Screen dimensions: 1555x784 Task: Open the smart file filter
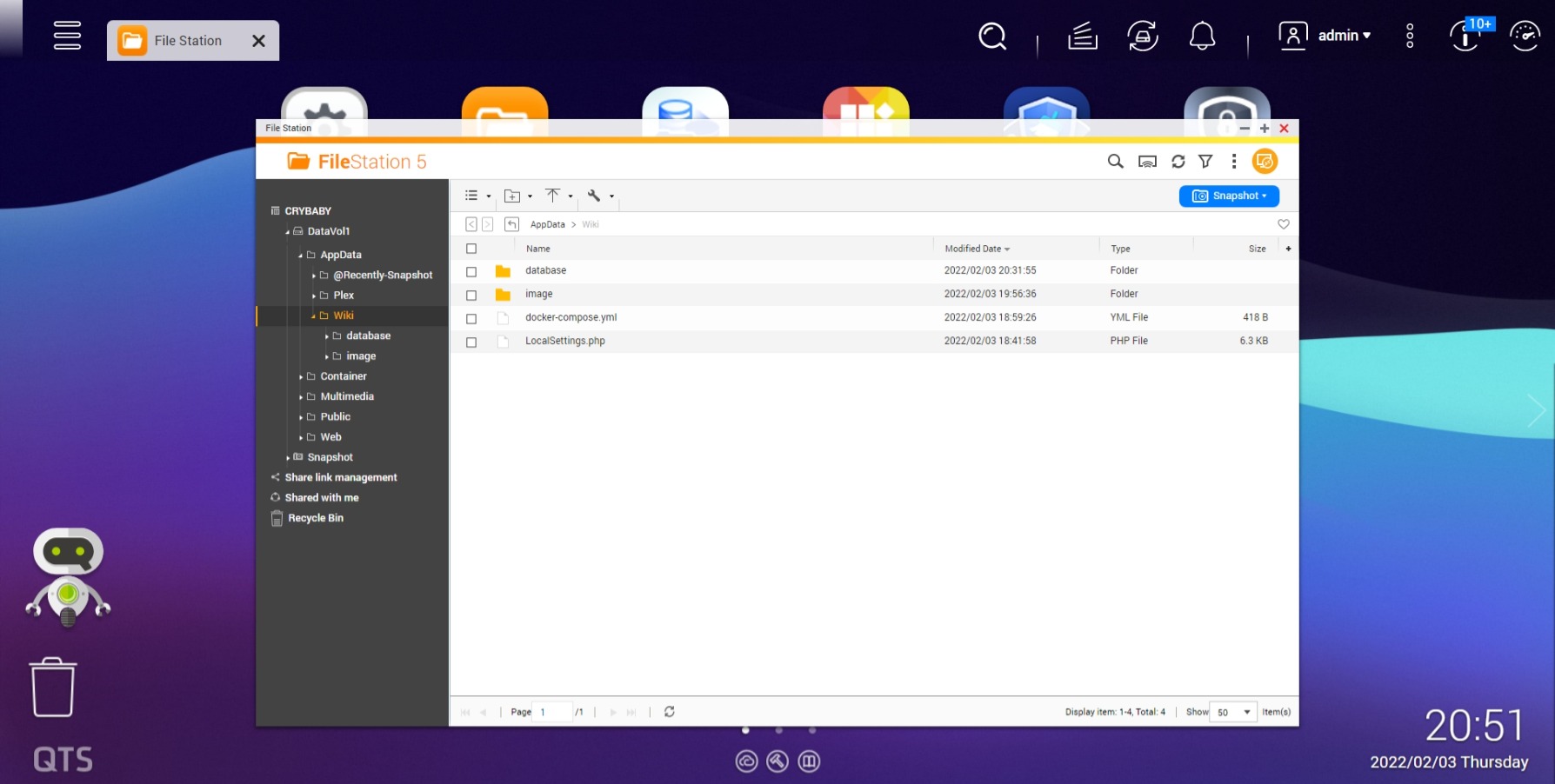coord(1205,162)
